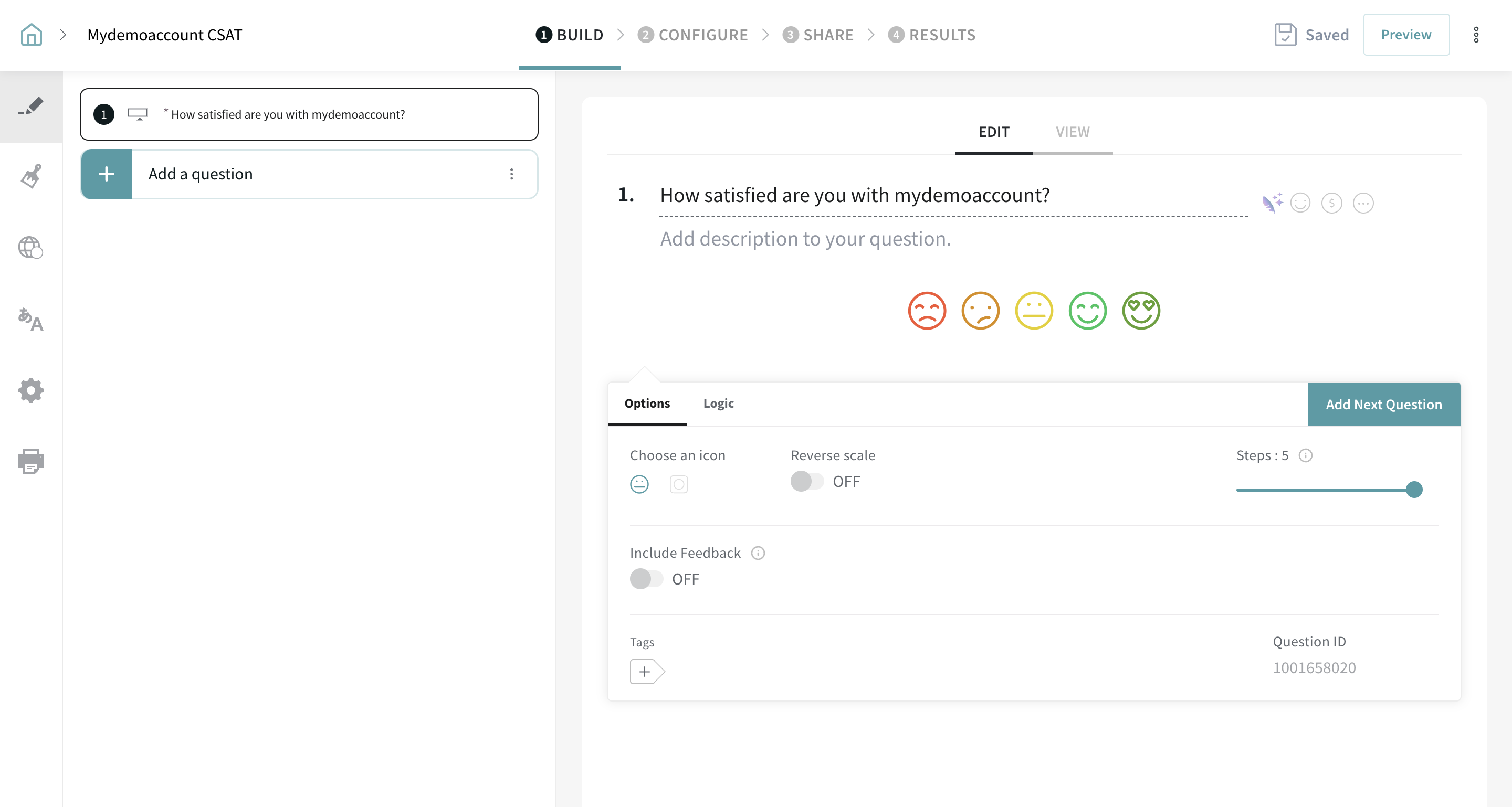This screenshot has height=807, width=1512.
Task: Click the Steps slider handle
Action: [1414, 490]
